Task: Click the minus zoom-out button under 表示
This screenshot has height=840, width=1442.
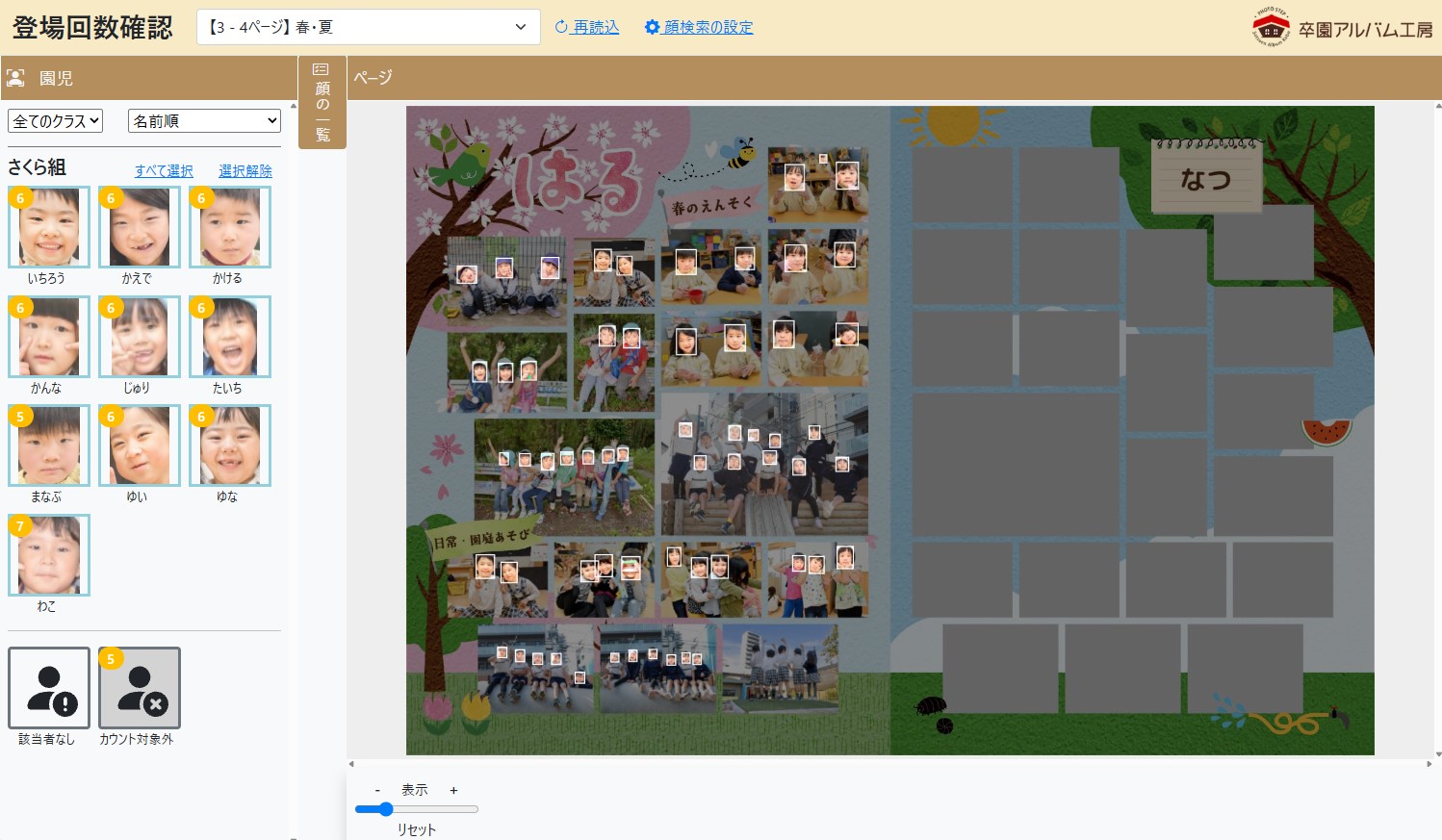Action: pyautogui.click(x=377, y=790)
